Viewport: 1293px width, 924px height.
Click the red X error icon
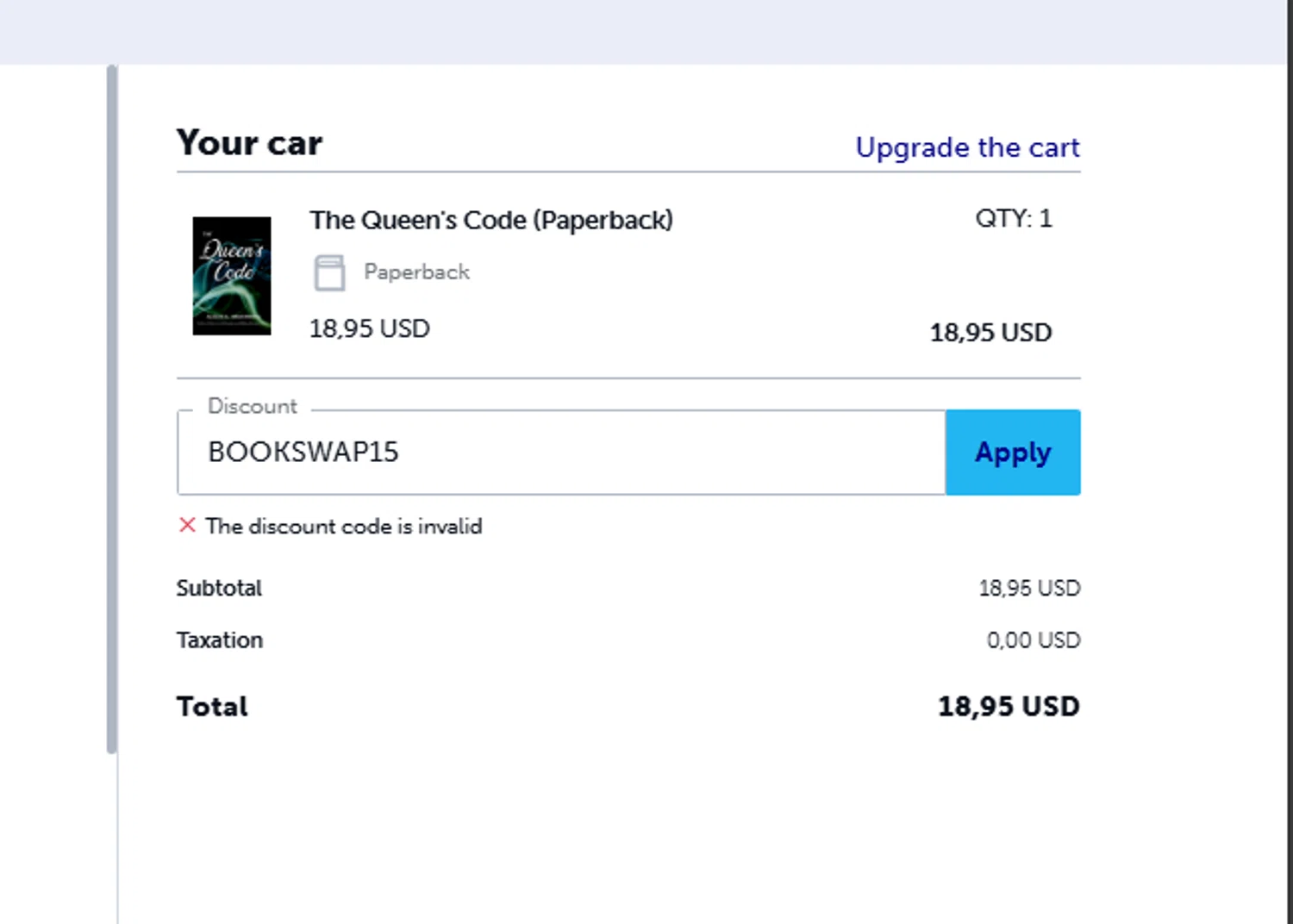187,525
